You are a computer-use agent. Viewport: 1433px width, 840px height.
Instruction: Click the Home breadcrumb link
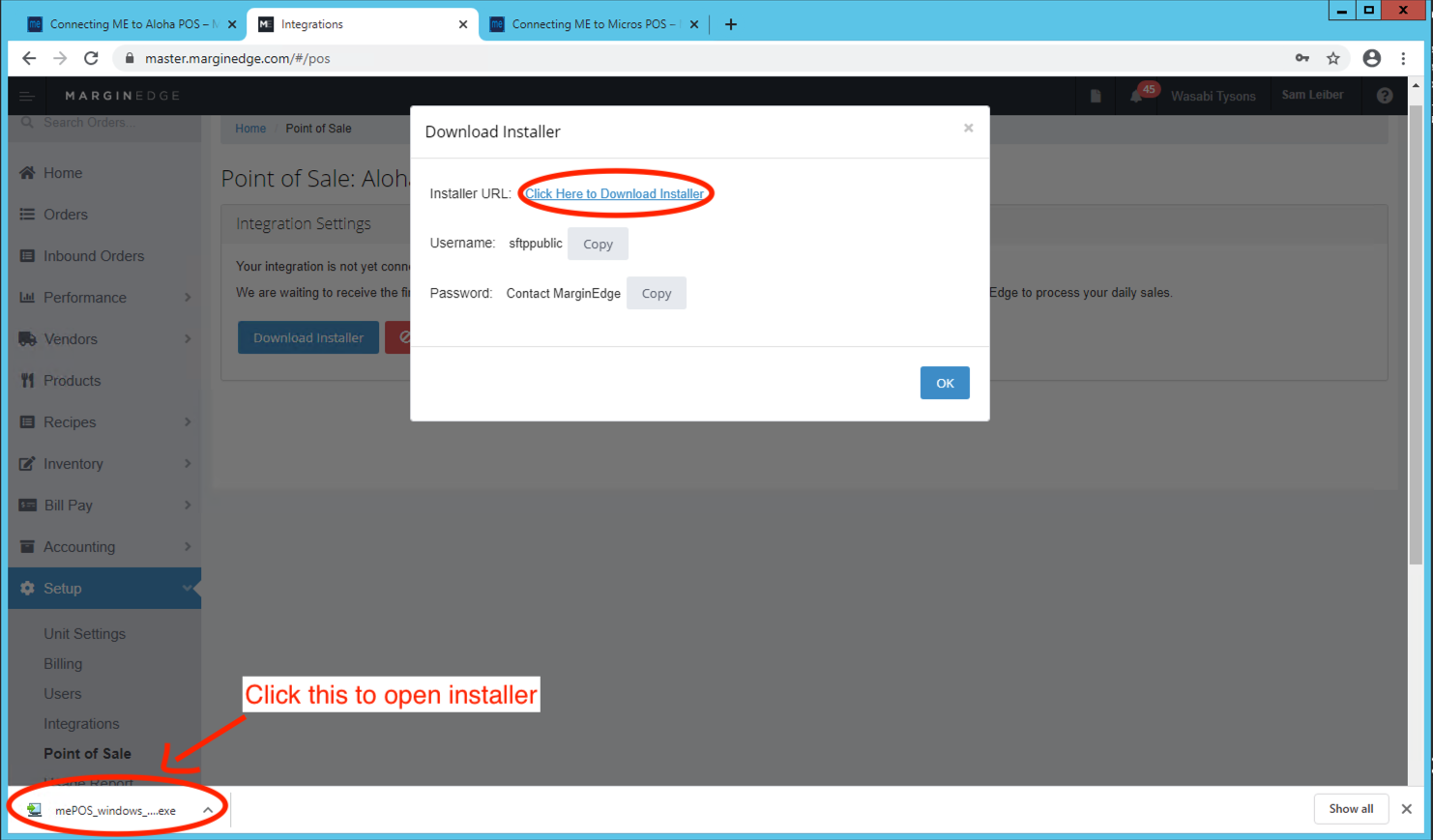[x=250, y=129]
